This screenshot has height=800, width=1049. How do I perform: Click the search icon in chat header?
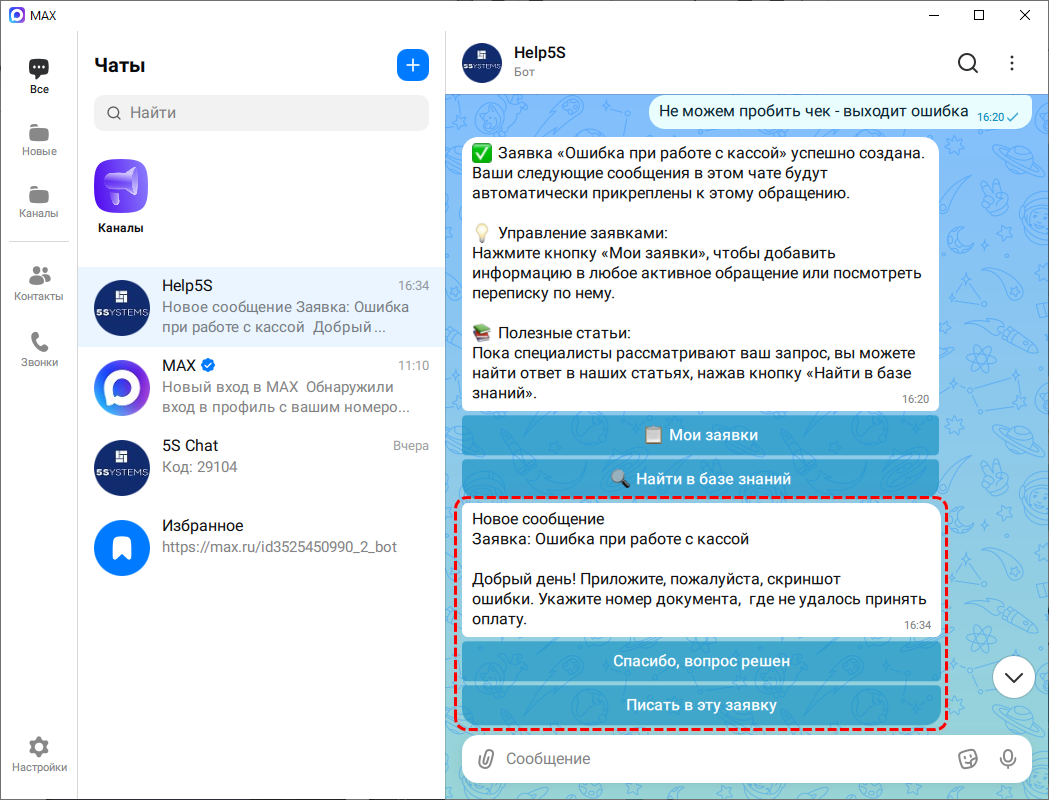click(967, 63)
